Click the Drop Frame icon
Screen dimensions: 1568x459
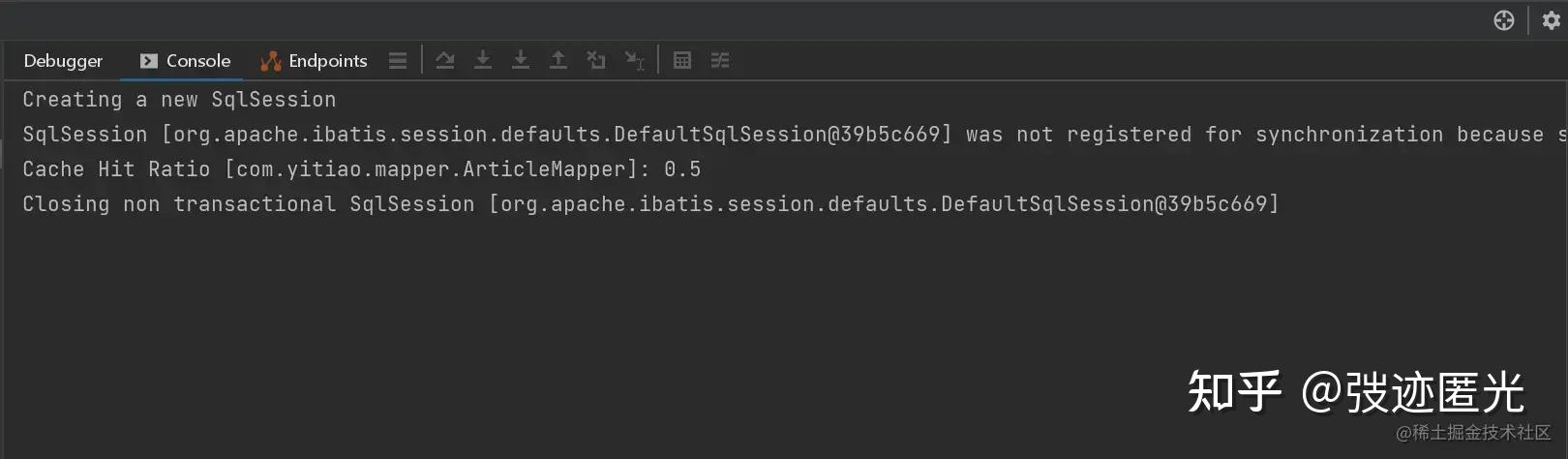pyautogui.click(x=596, y=60)
